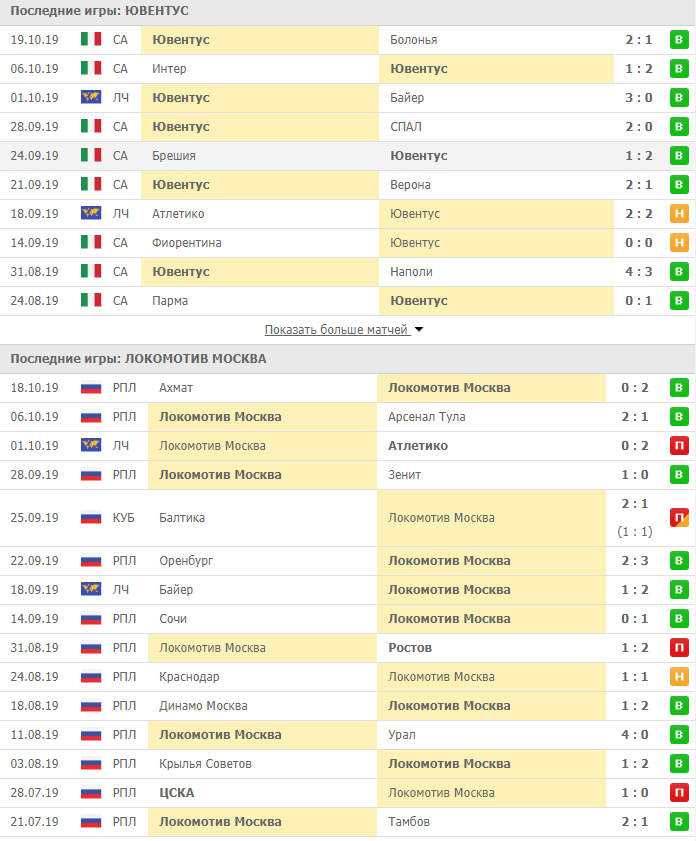
Task: Click the team name Арсенал Тула
Action: [427, 417]
